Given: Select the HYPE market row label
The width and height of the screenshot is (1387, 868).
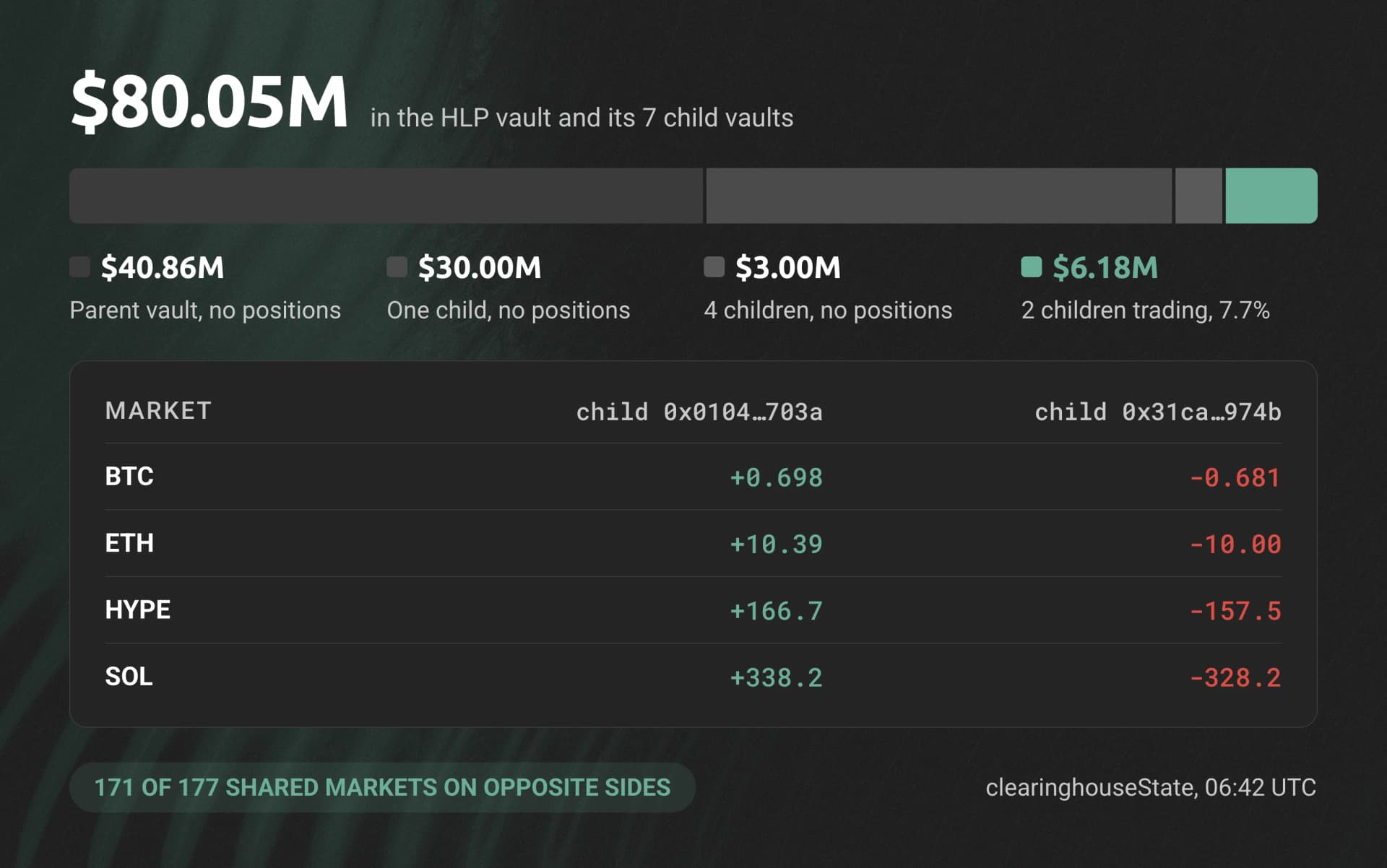Looking at the screenshot, I should coord(138,610).
